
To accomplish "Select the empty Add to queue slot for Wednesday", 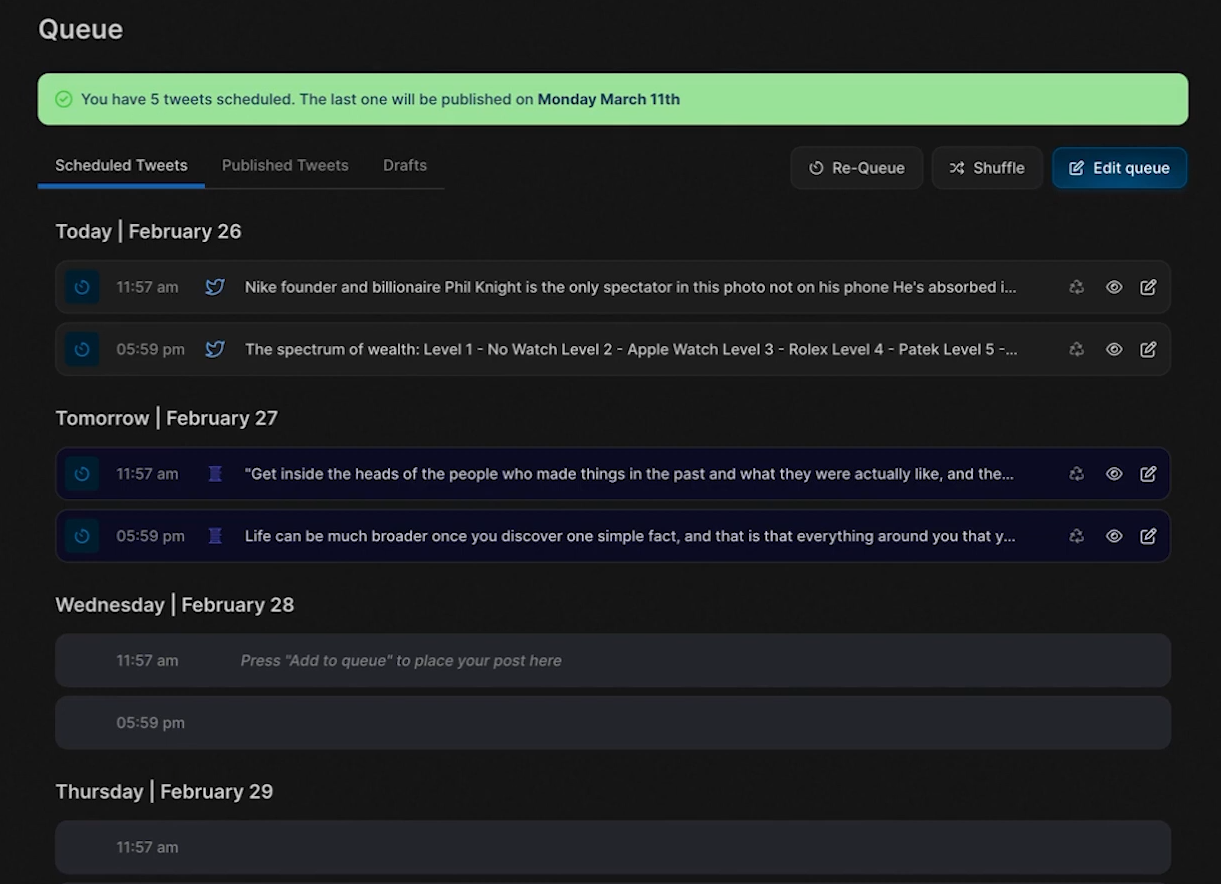I will pos(612,660).
